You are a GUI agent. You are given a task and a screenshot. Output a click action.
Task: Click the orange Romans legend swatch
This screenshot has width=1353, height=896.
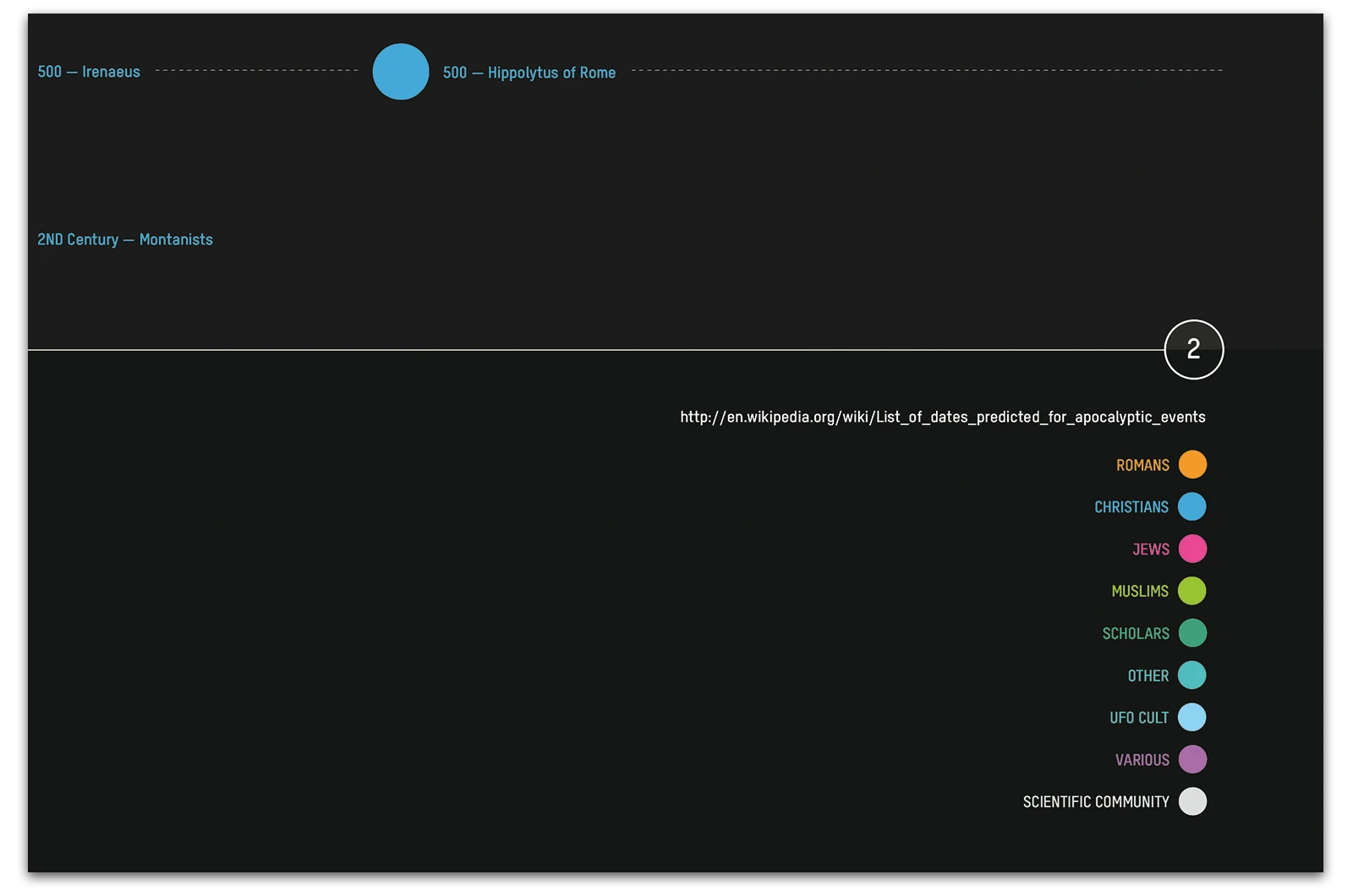pos(1192,465)
